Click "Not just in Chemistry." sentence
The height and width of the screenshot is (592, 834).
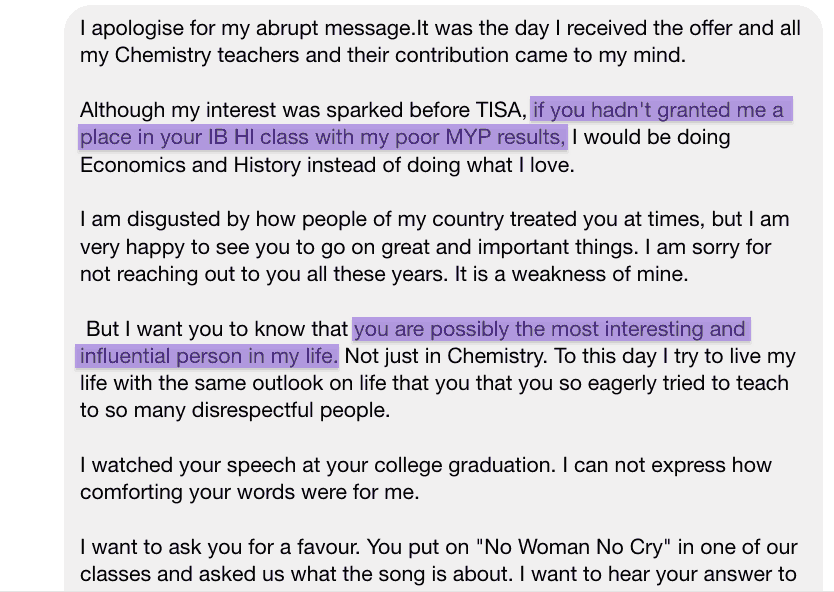pos(446,356)
